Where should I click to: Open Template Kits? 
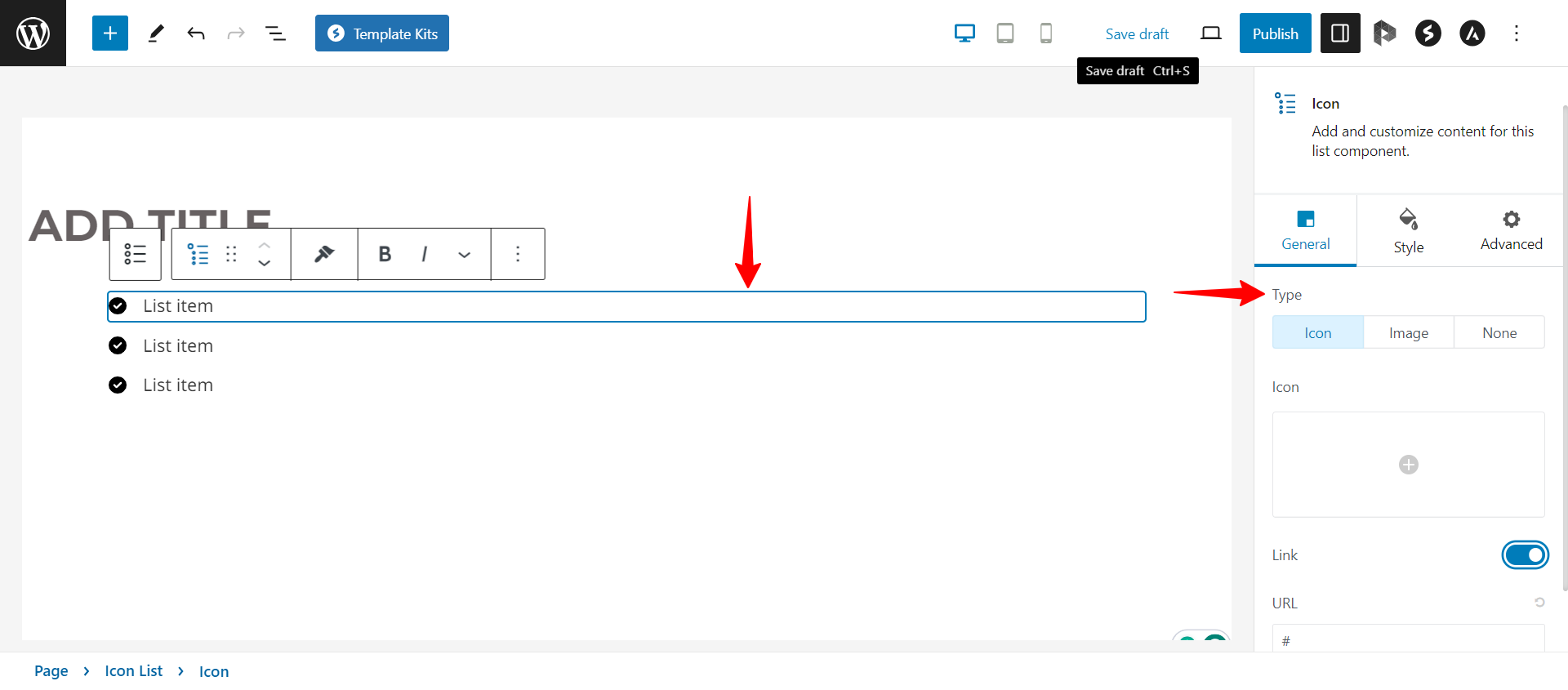(x=382, y=33)
